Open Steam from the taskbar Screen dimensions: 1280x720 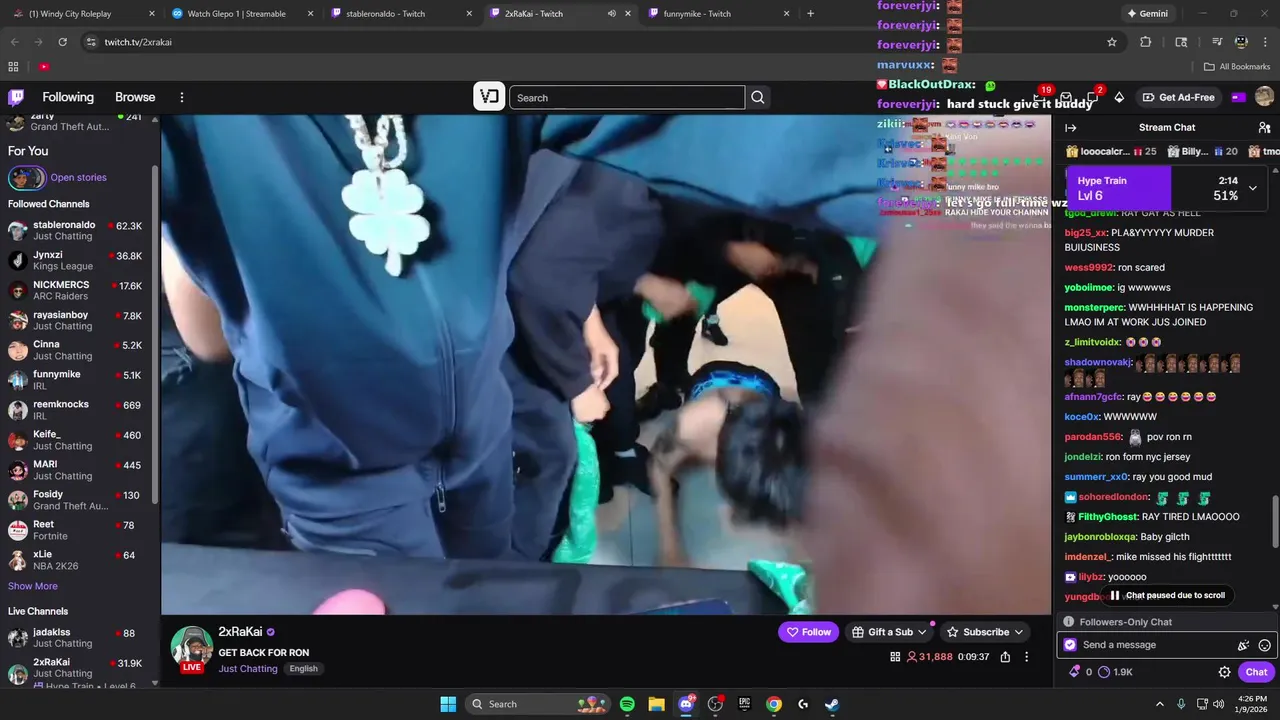tap(831, 704)
